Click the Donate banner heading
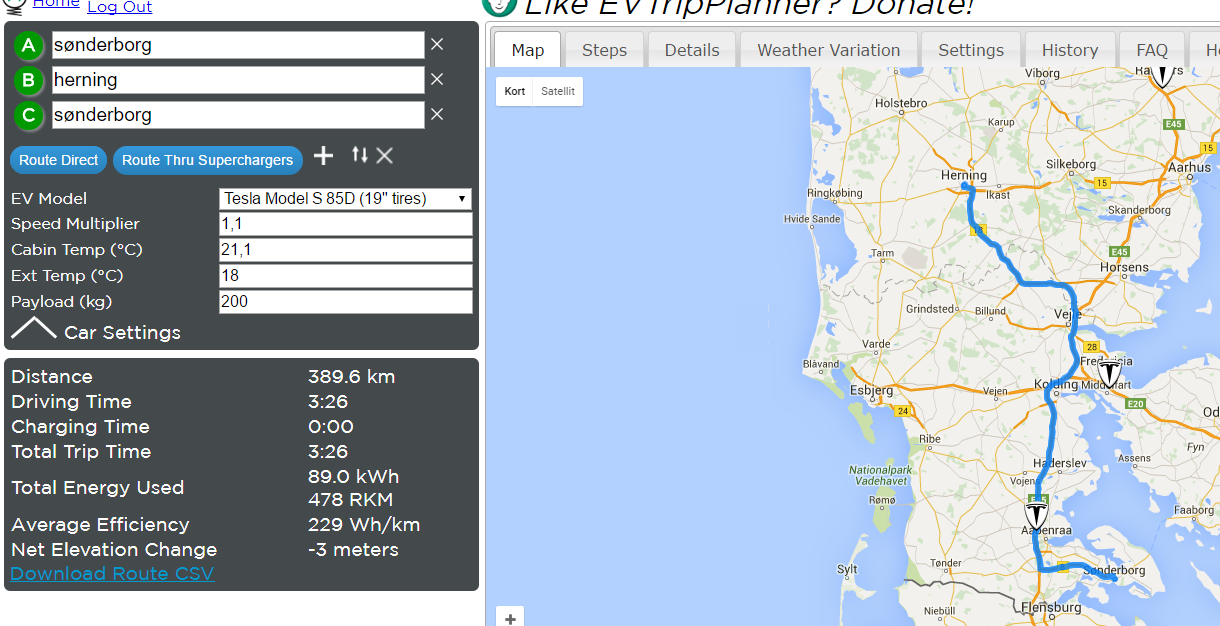This screenshot has height=626, width=1220. pyautogui.click(x=748, y=7)
